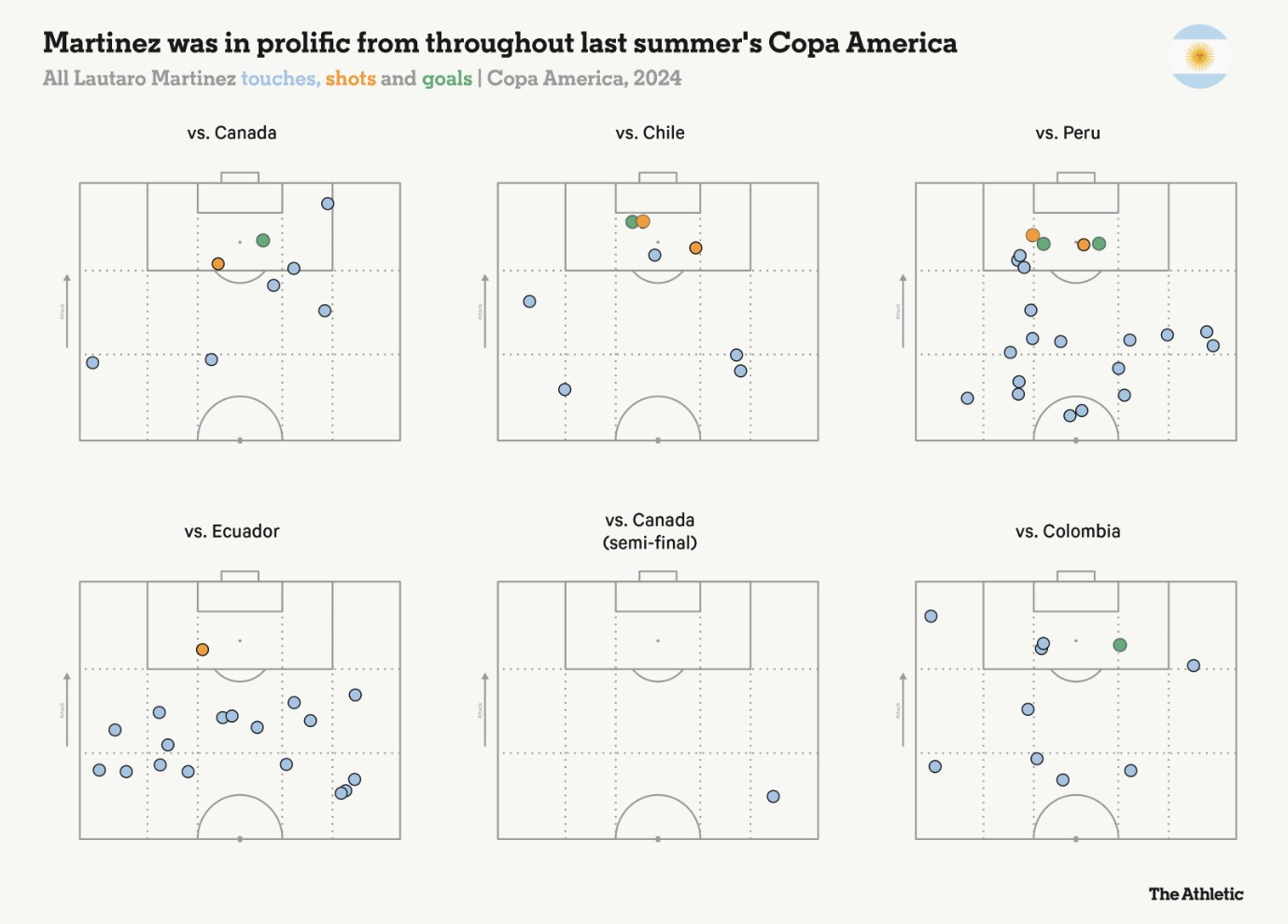Click the orange shot dot vs. Ecuador
The image size is (1288, 924).
(x=203, y=650)
